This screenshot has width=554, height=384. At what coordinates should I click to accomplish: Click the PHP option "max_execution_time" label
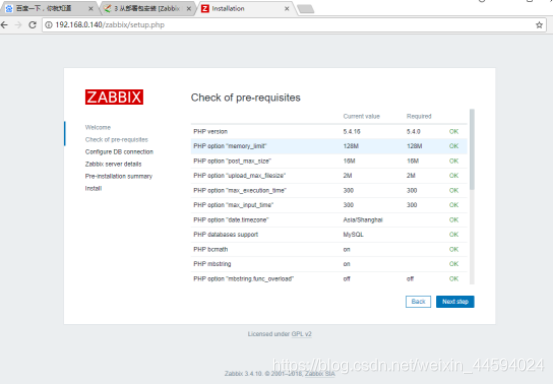click(x=240, y=190)
